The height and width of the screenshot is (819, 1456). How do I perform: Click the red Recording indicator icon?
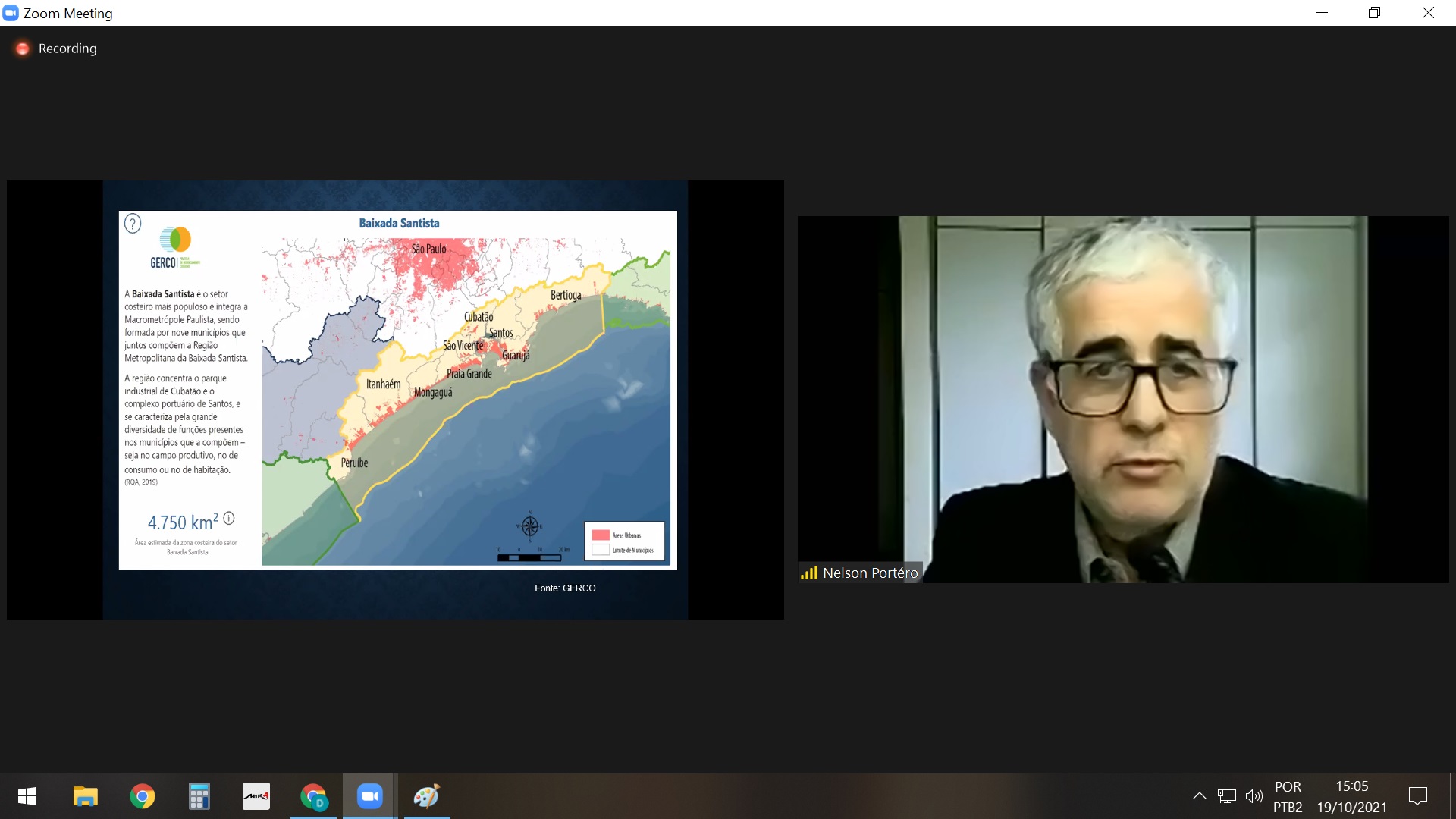tap(23, 49)
